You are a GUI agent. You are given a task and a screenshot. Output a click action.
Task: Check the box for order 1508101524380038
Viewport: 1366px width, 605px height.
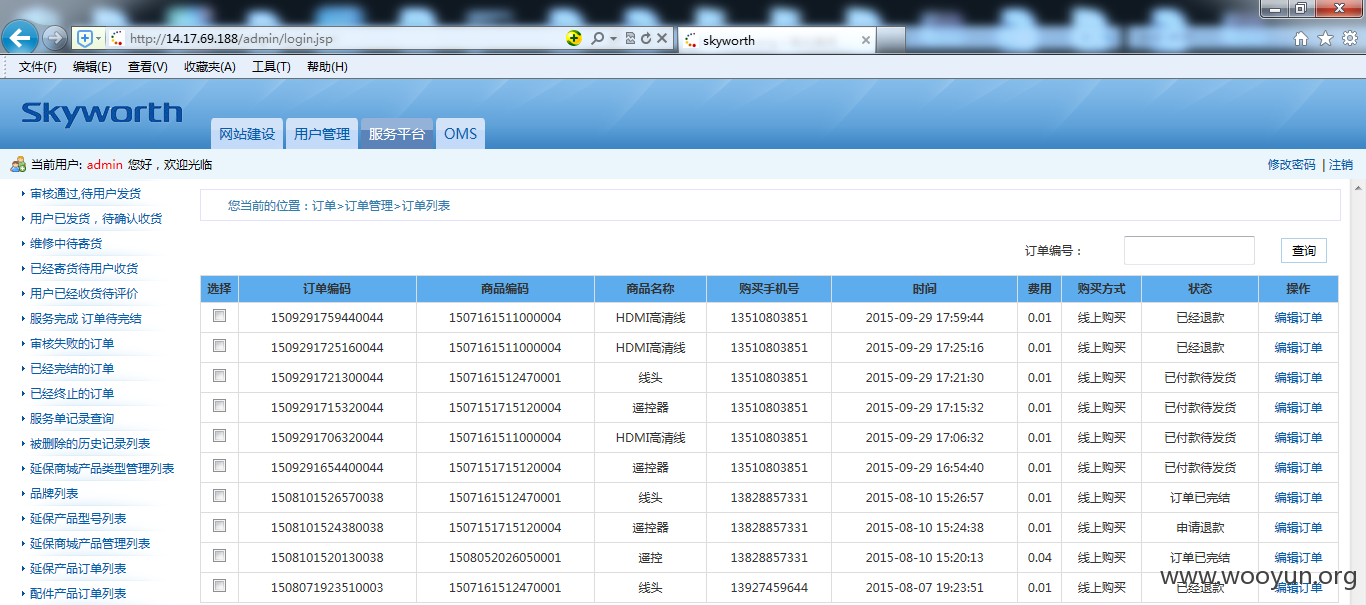[x=219, y=526]
